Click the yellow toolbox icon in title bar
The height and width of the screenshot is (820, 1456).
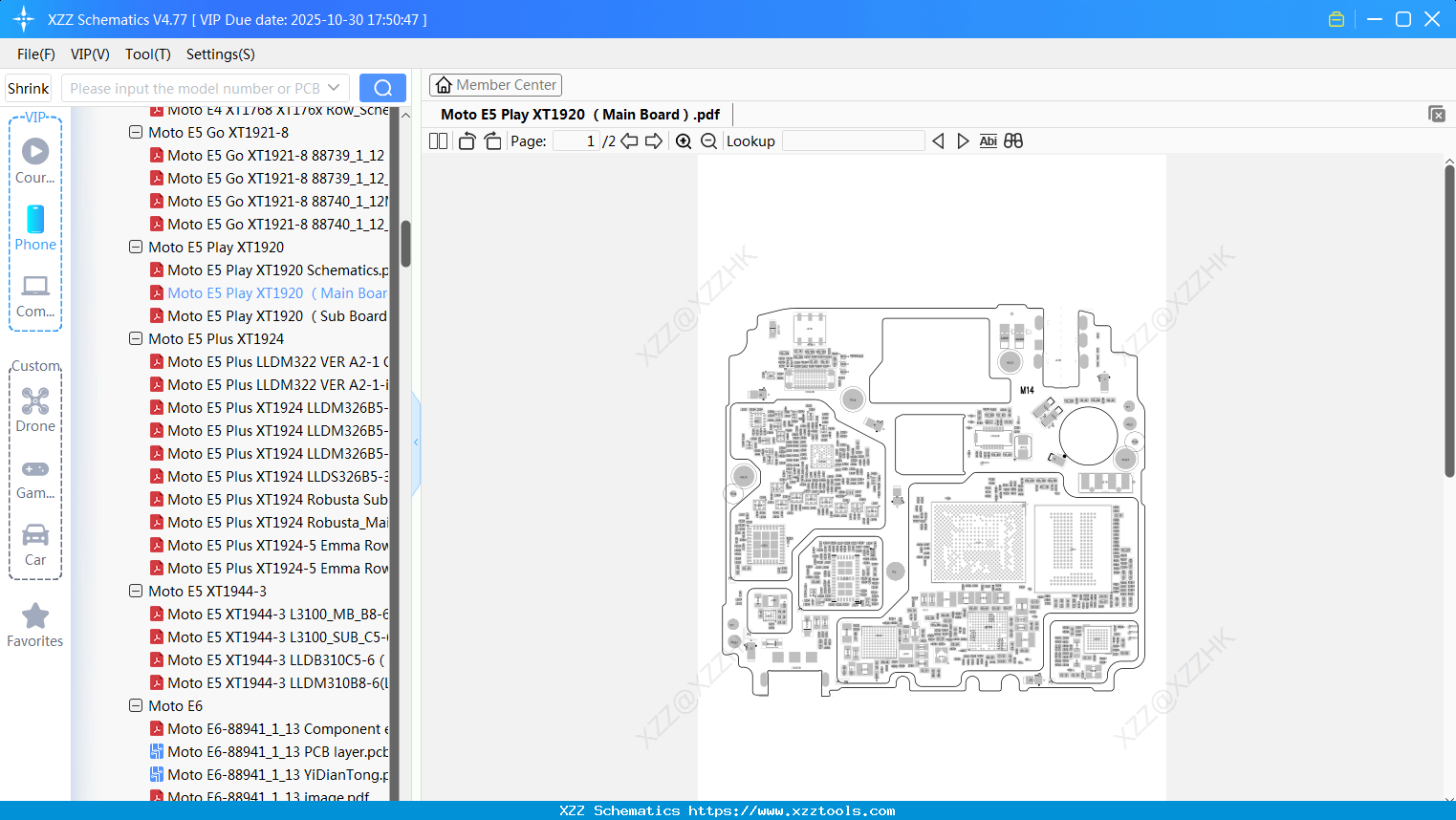point(1336,19)
